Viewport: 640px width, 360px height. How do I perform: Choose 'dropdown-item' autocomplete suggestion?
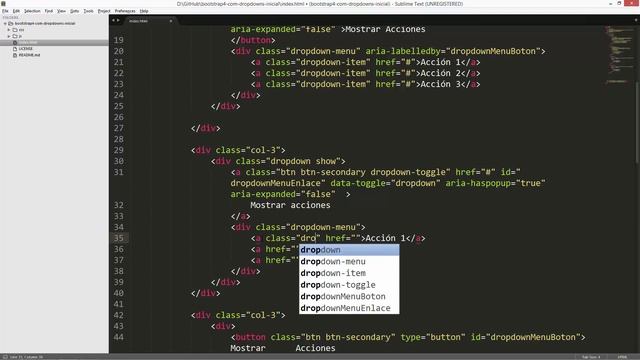(349, 273)
